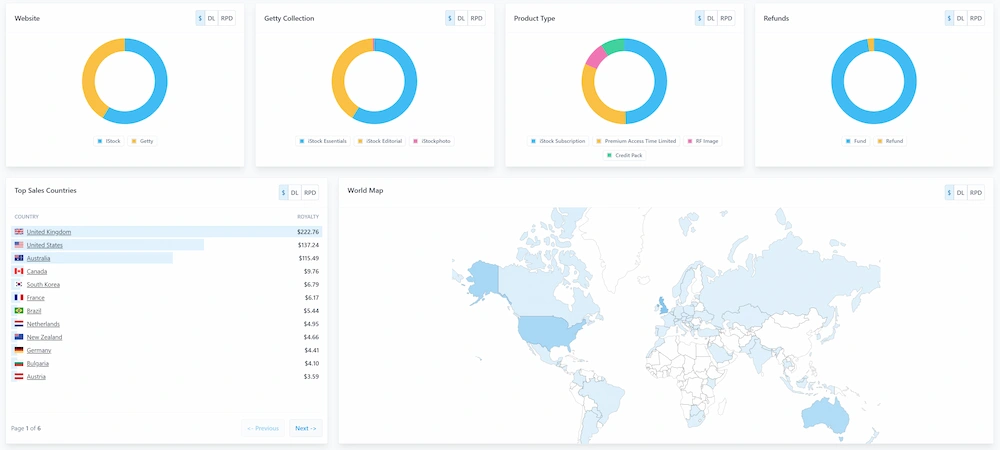The height and width of the screenshot is (450, 1000).
Task: Switch Top Sales Countries to DL
Action: tap(295, 192)
